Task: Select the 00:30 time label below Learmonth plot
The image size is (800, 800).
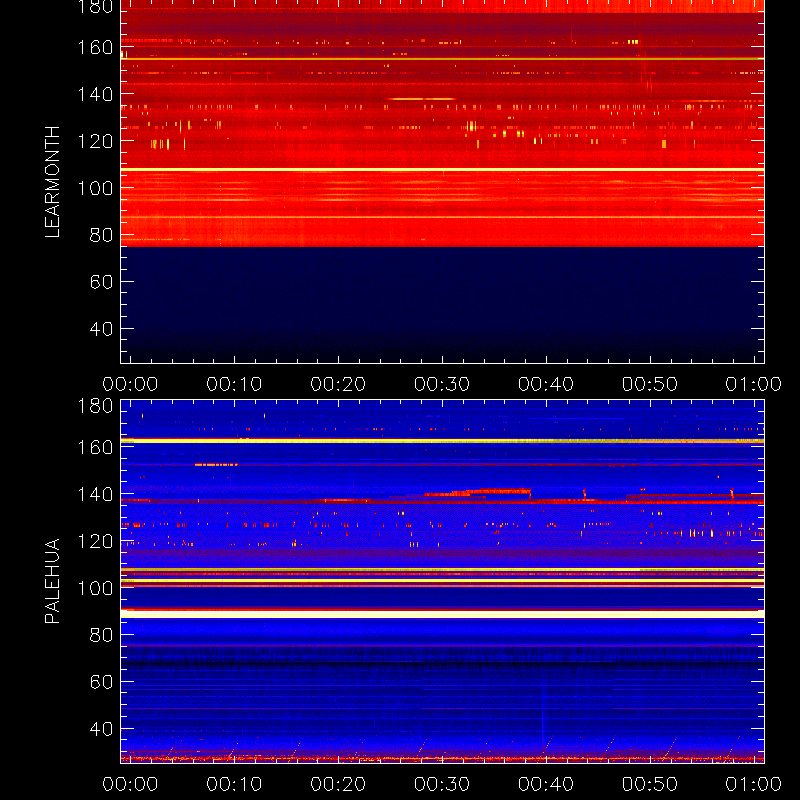Action: pyautogui.click(x=442, y=384)
